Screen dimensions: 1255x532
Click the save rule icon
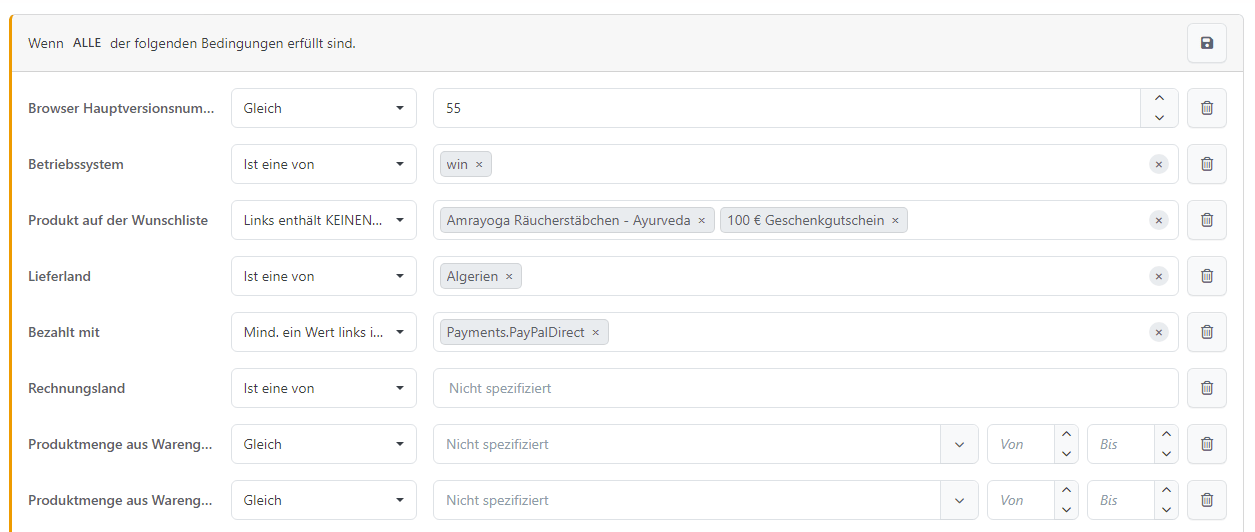pos(1206,43)
